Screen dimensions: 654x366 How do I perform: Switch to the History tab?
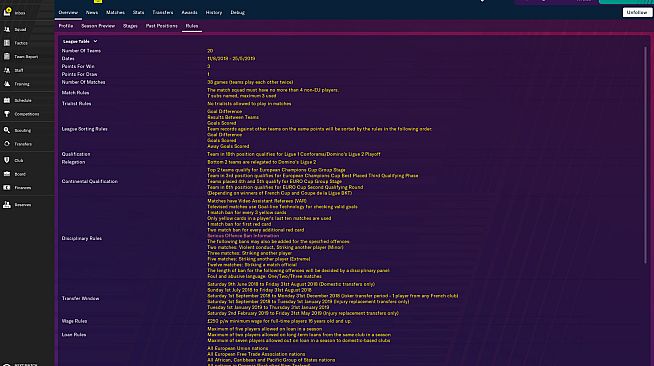tap(214, 13)
